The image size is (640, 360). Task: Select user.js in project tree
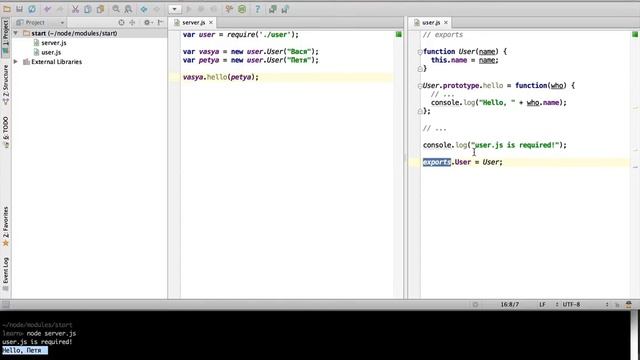(x=51, y=52)
